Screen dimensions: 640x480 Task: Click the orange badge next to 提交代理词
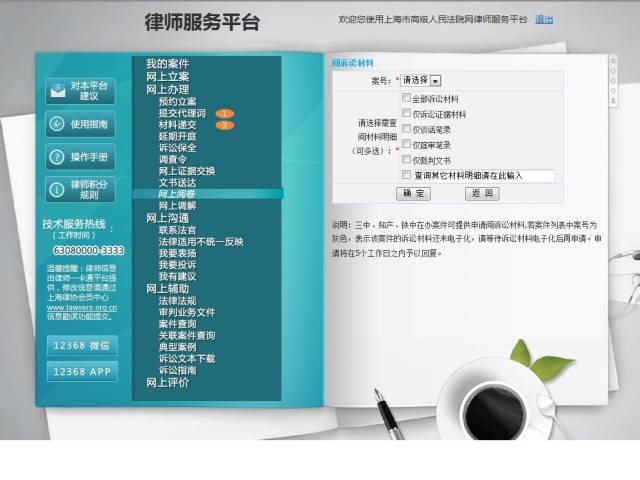pos(224,114)
